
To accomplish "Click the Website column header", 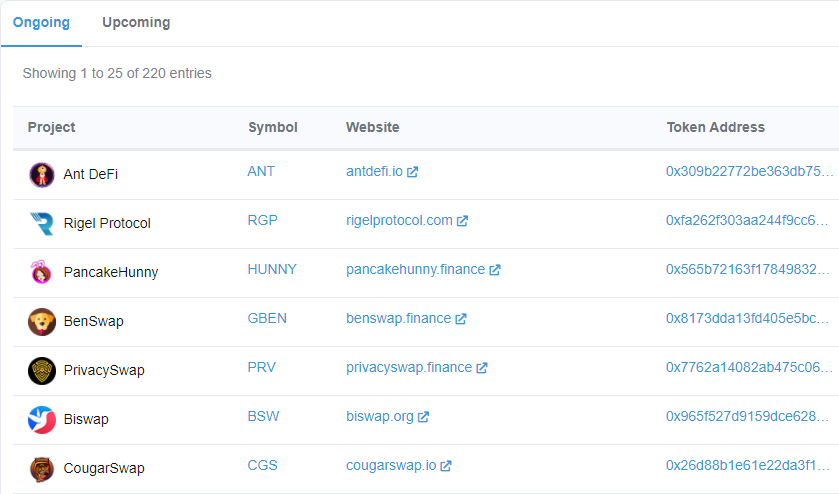I will tap(372, 127).
